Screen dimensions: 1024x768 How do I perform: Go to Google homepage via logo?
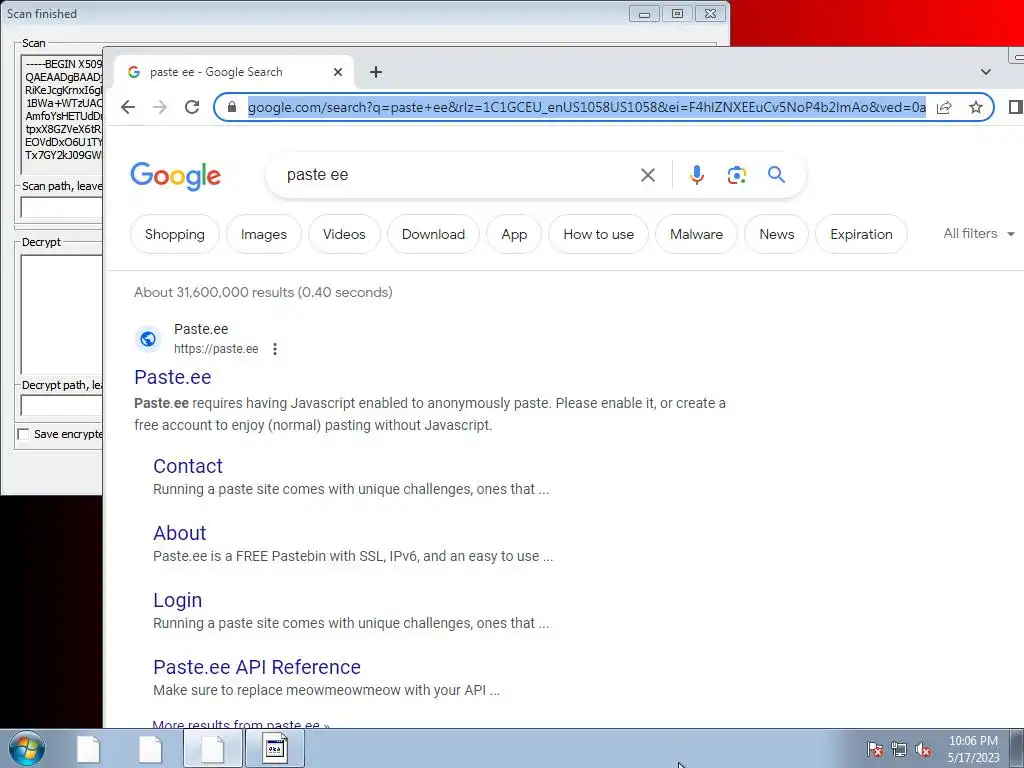pos(176,176)
